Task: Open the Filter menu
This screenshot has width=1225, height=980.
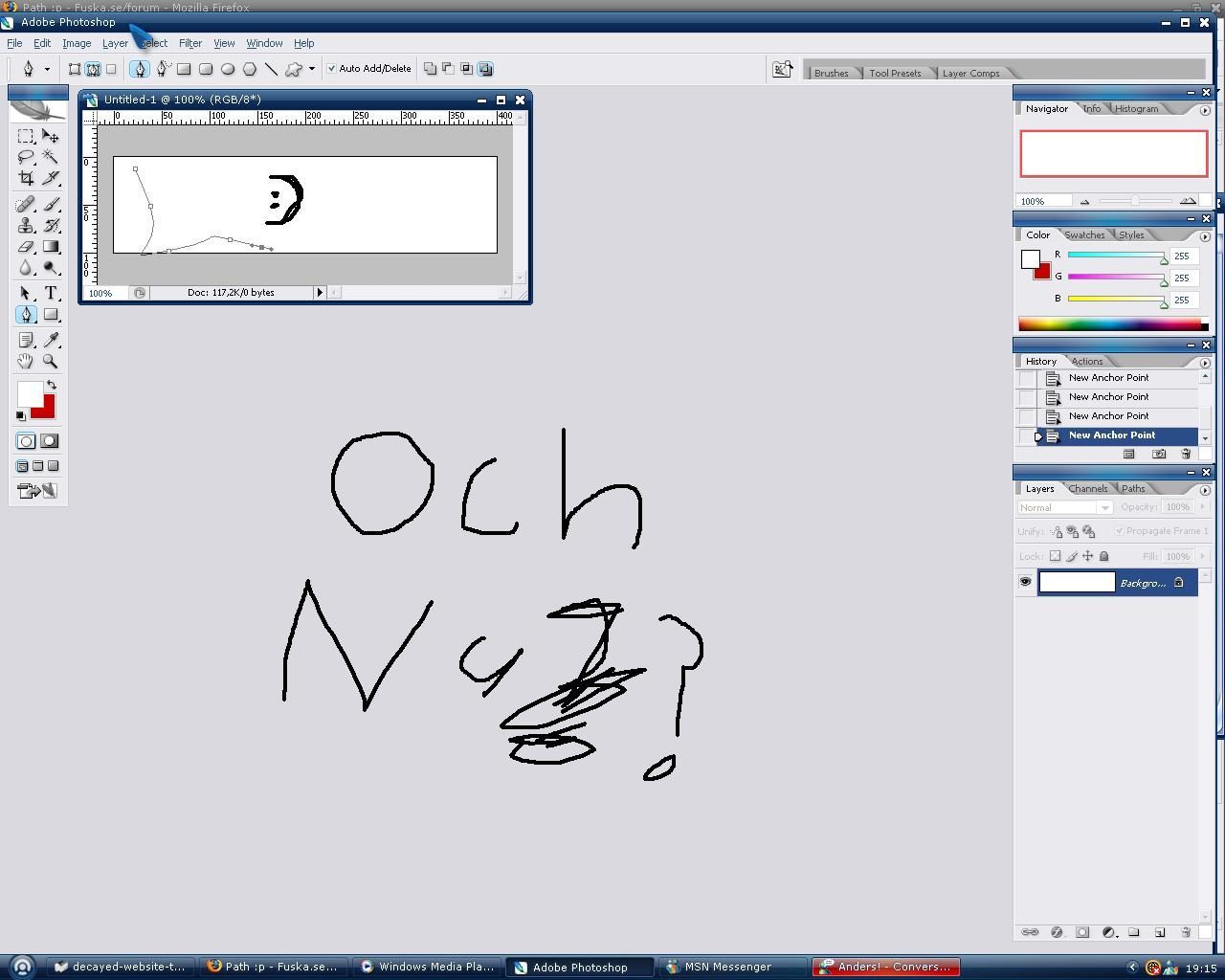Action: (189, 43)
